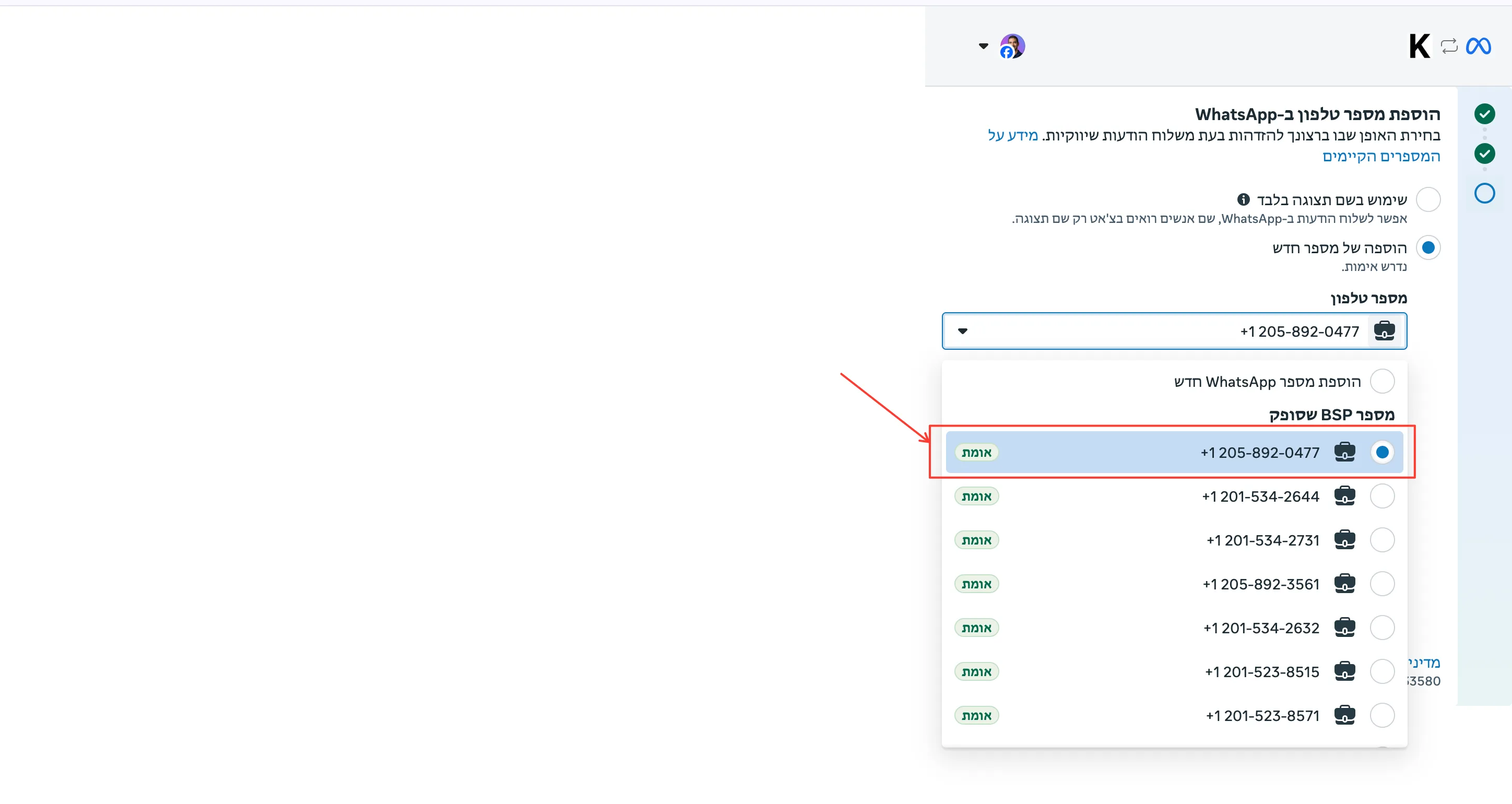
Task: Click the "אומת" badge for +1 205-892-3561
Action: point(977,584)
